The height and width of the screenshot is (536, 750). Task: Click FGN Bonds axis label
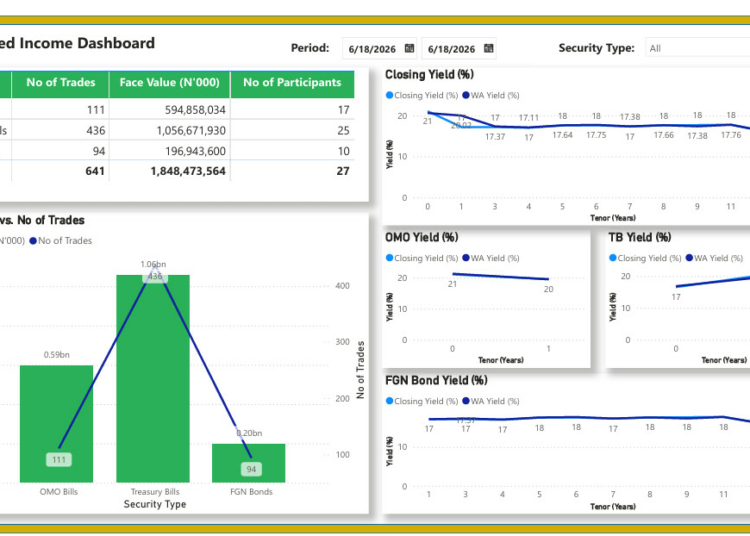coord(251,492)
